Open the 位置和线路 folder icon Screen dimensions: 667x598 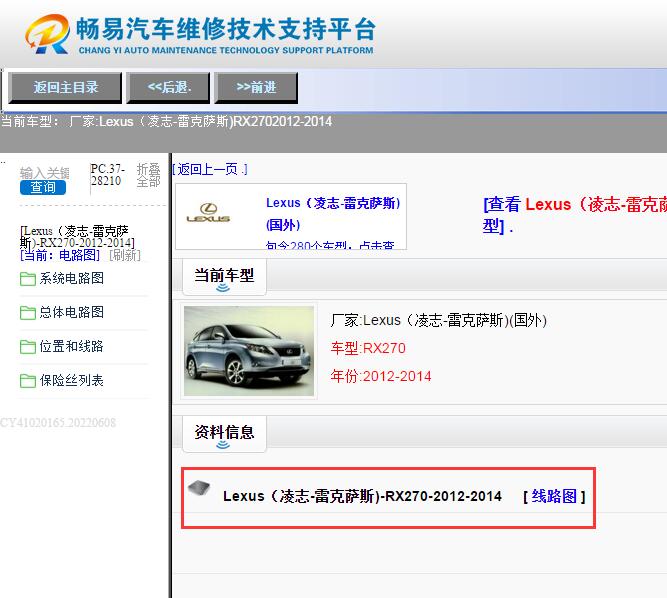point(28,347)
